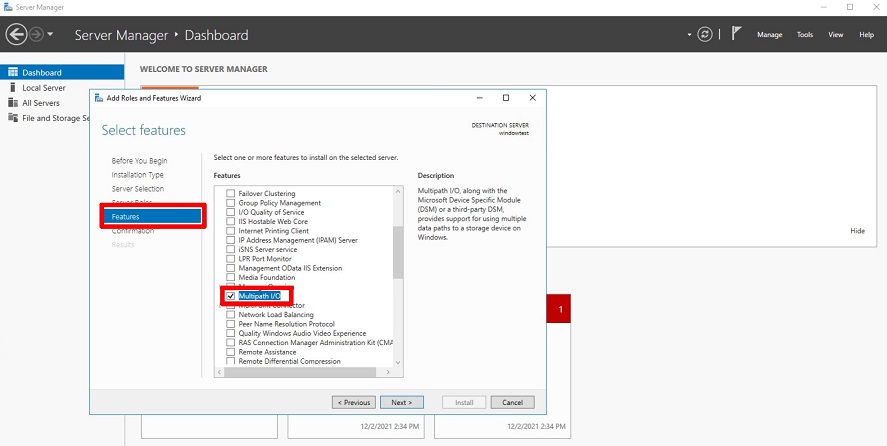Click the Local Server sidebar icon

pos(13,88)
